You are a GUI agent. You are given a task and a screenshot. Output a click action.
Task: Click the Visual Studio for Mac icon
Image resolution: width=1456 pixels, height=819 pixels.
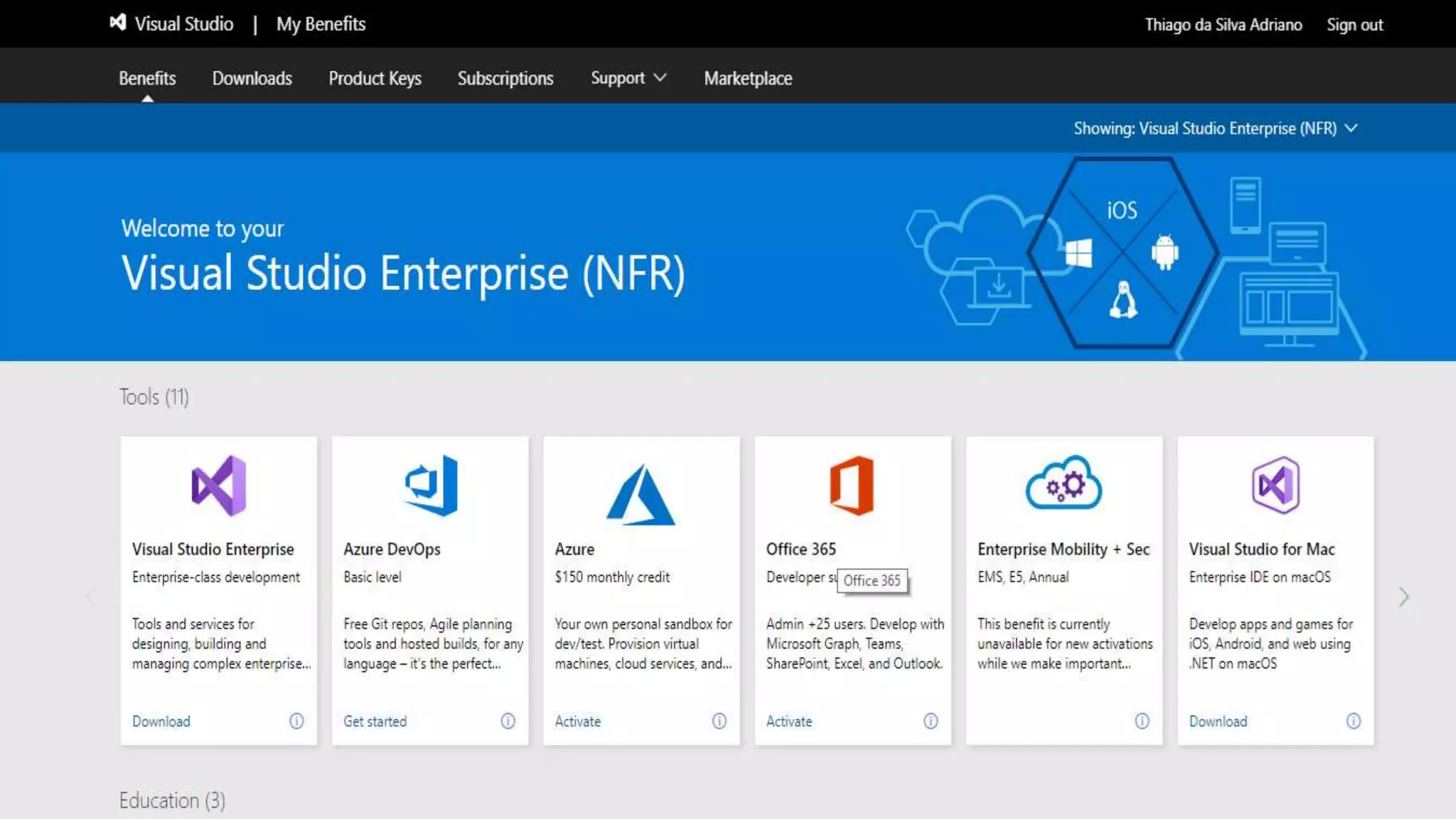(1275, 486)
